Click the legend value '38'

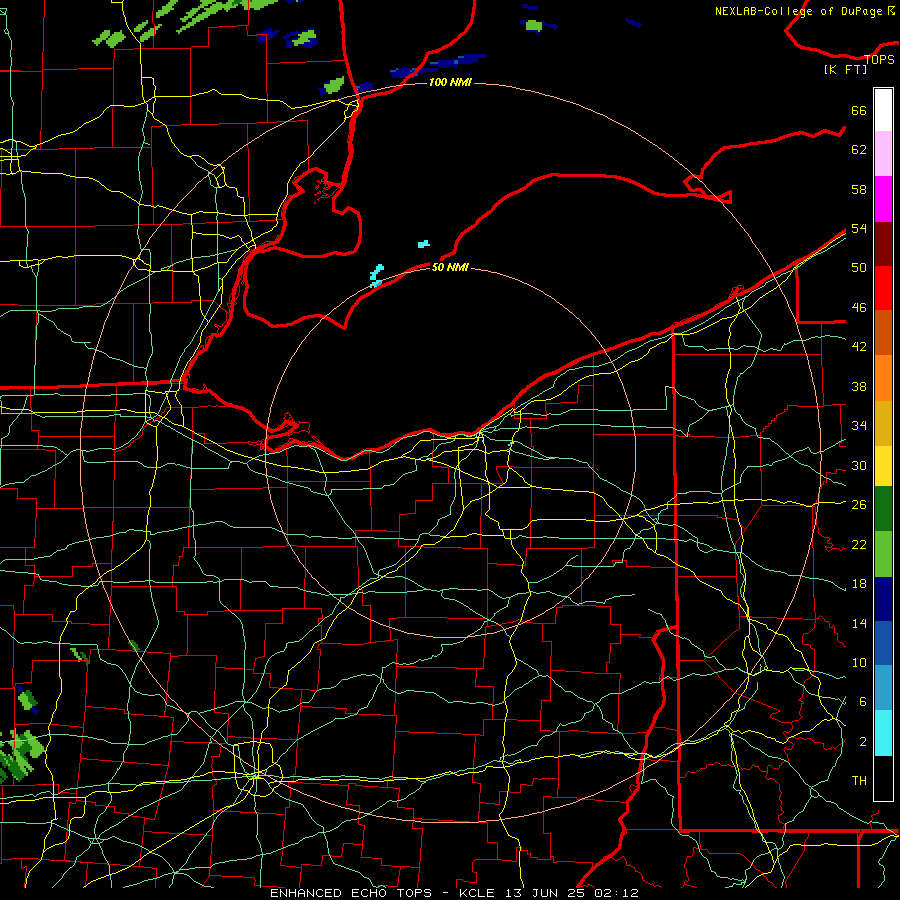click(859, 386)
